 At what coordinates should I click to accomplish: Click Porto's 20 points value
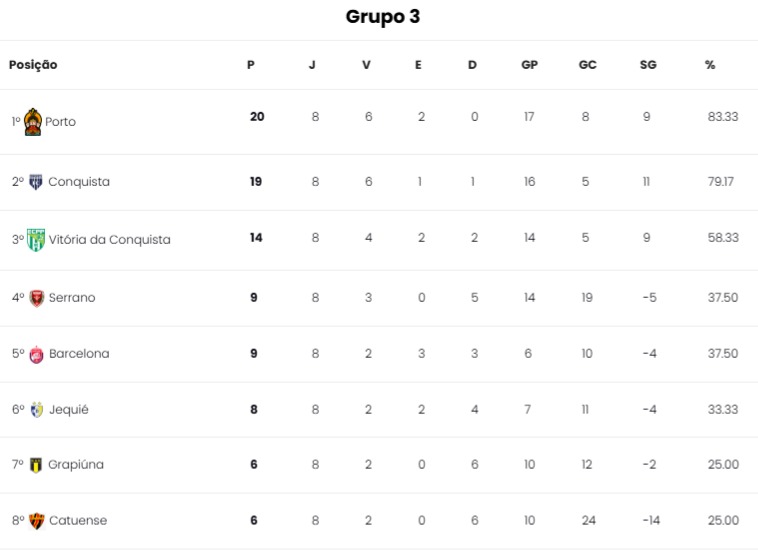(257, 117)
